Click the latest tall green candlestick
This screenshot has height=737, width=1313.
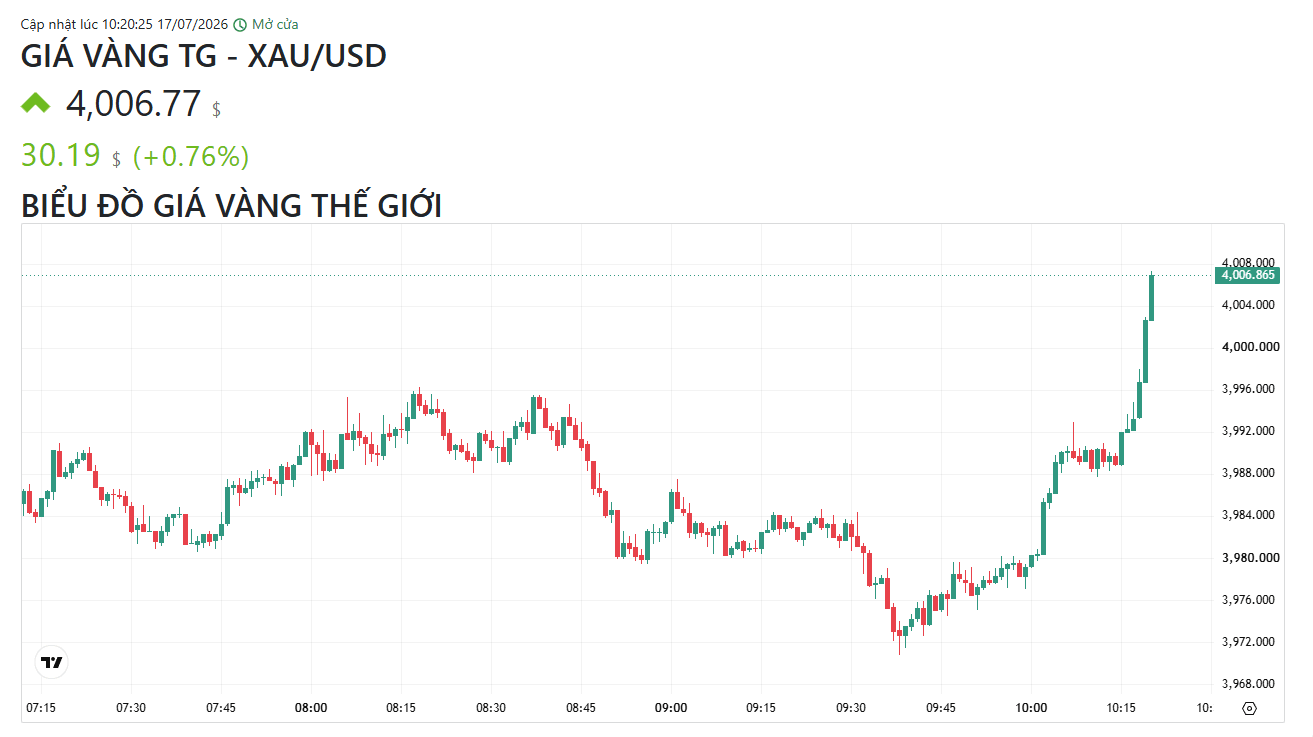(1152, 297)
